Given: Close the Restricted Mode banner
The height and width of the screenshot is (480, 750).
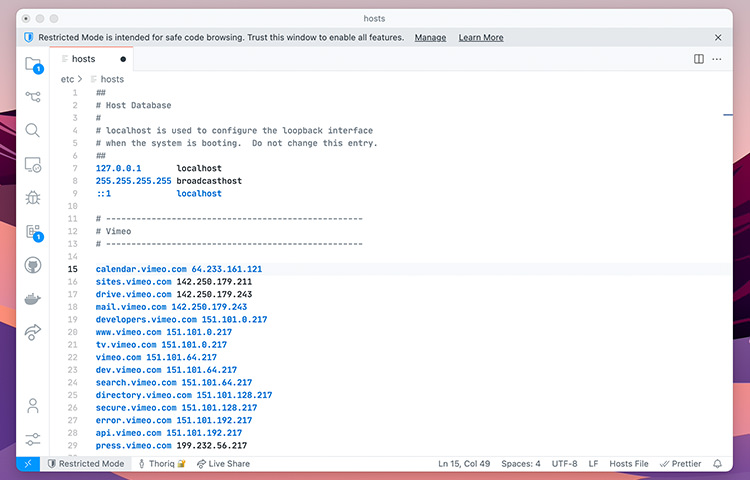Looking at the screenshot, I should click(718, 37).
